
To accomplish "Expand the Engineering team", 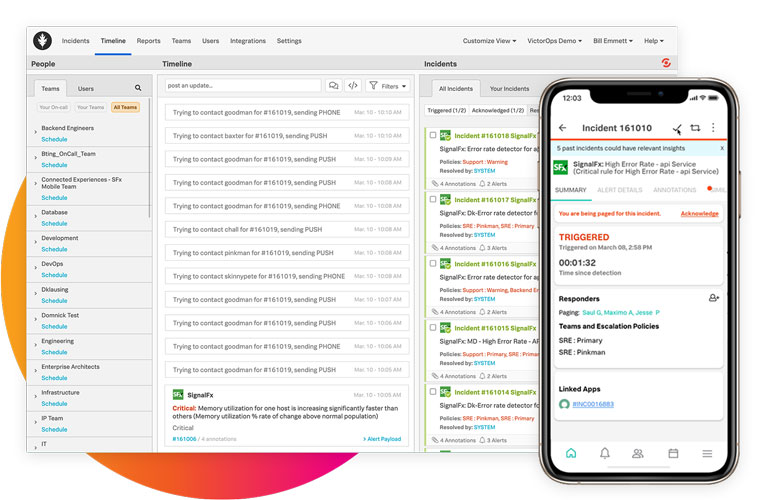I will point(35,344).
